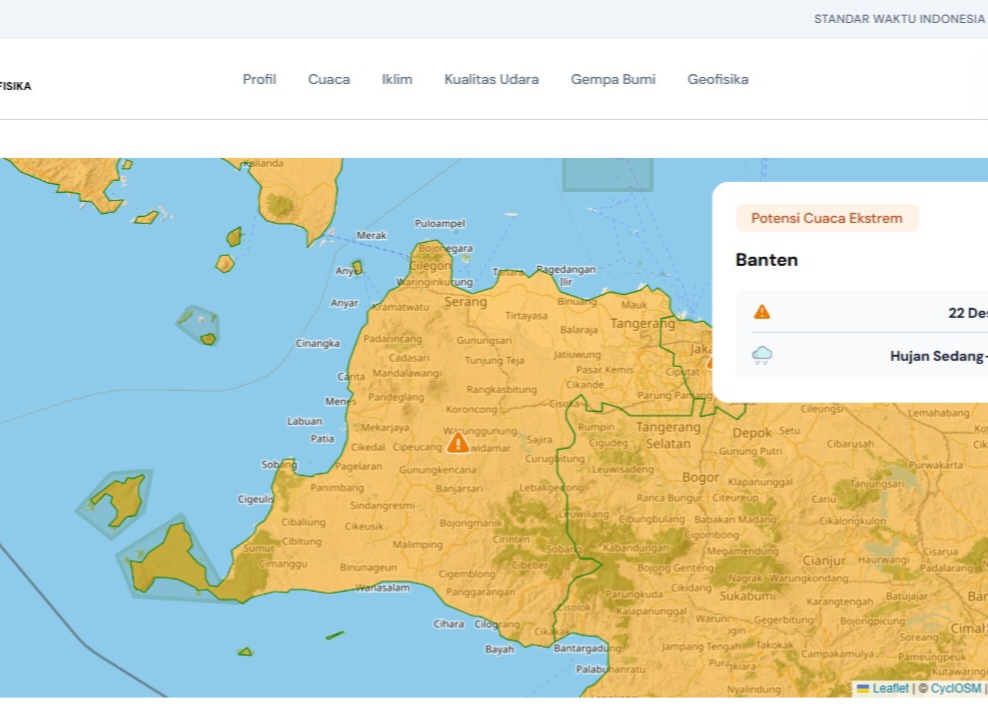The width and height of the screenshot is (988, 716).
Task: Click the Hujan Sedang forecast text
Action: (x=937, y=356)
